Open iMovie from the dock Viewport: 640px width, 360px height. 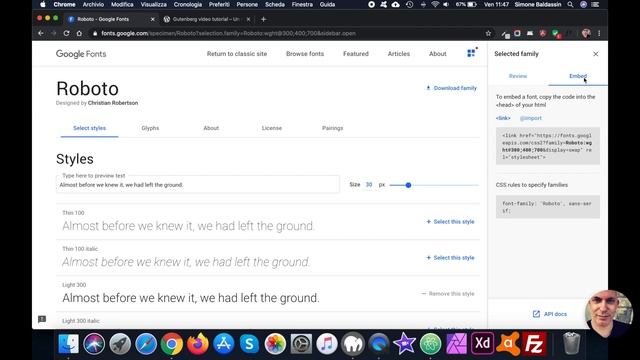pos(404,344)
